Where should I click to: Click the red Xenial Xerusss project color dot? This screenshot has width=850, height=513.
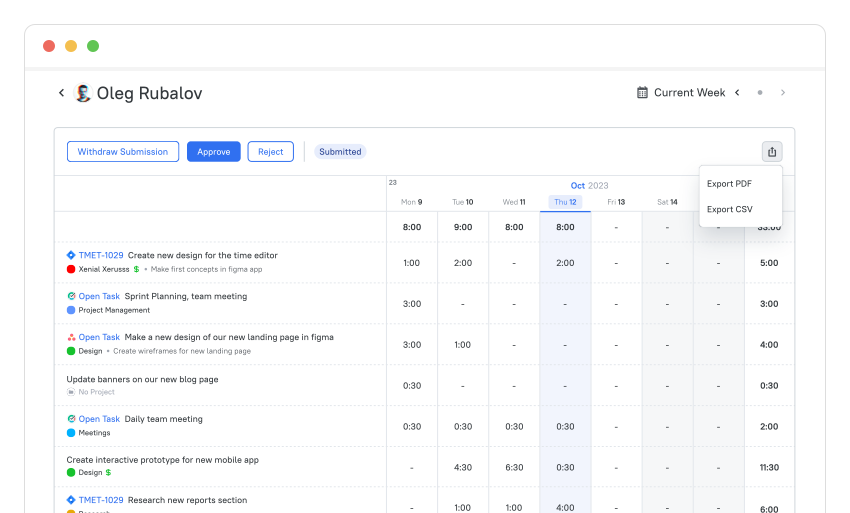pyautogui.click(x=71, y=269)
